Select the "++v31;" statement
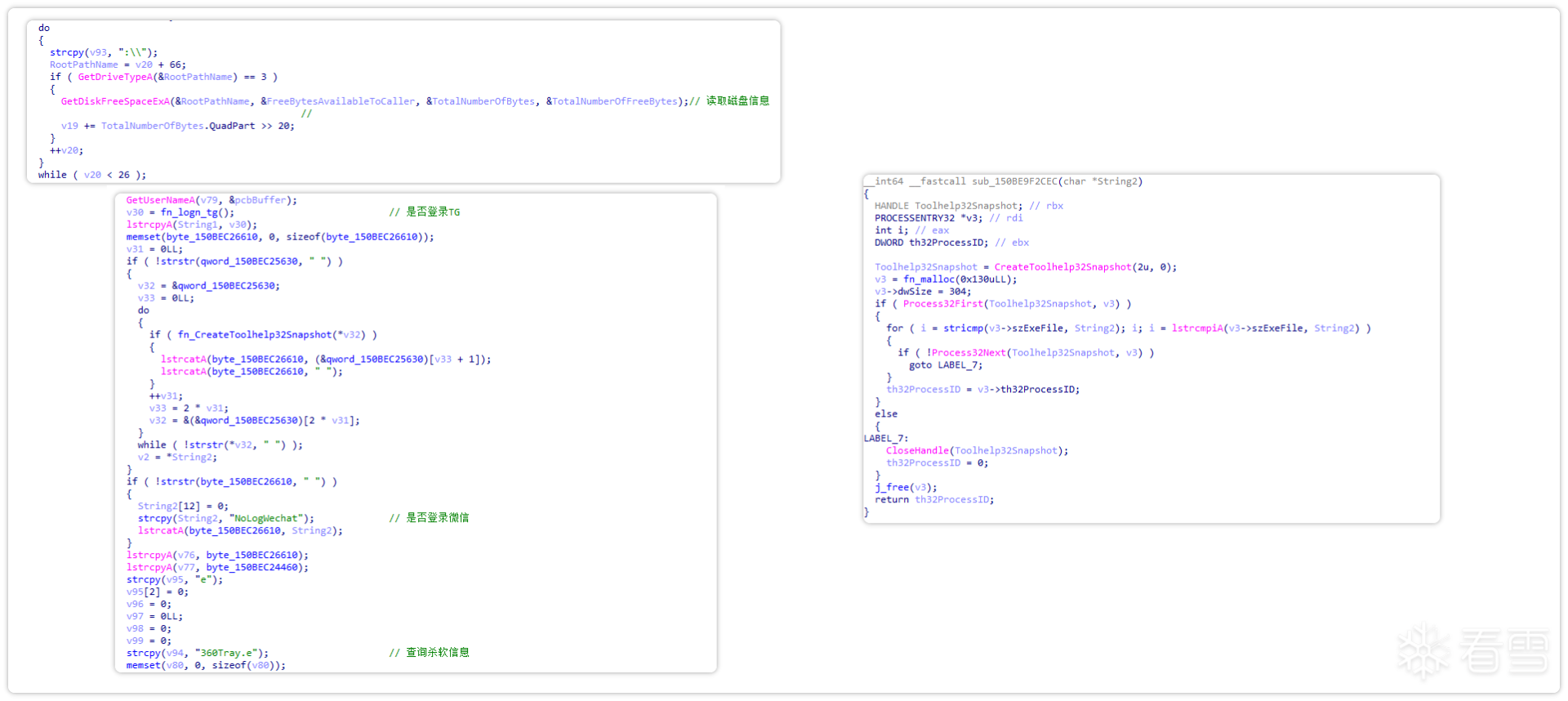Screen dimensions: 1568x701 166,396
